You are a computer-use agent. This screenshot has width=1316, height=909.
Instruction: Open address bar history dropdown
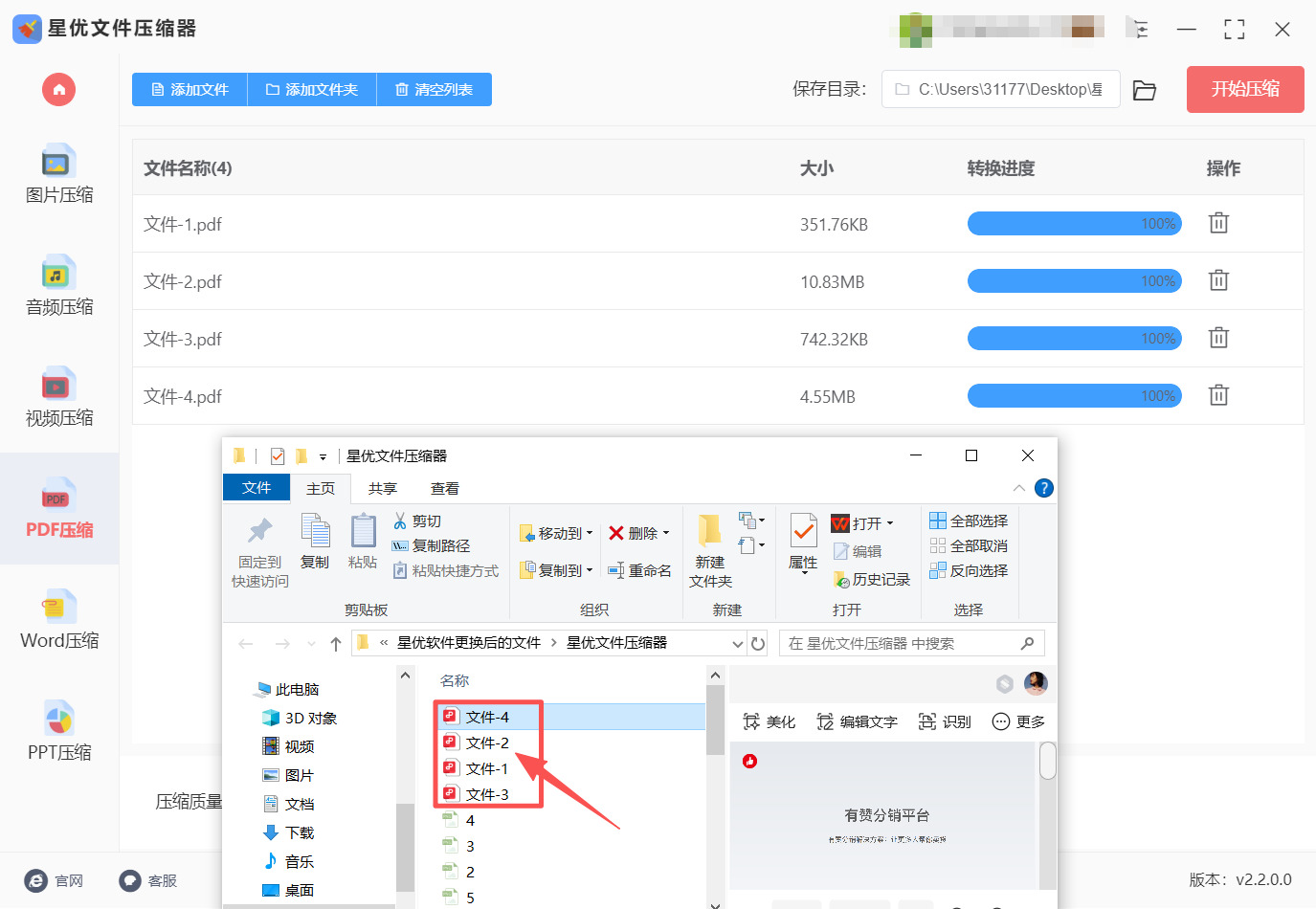738,644
